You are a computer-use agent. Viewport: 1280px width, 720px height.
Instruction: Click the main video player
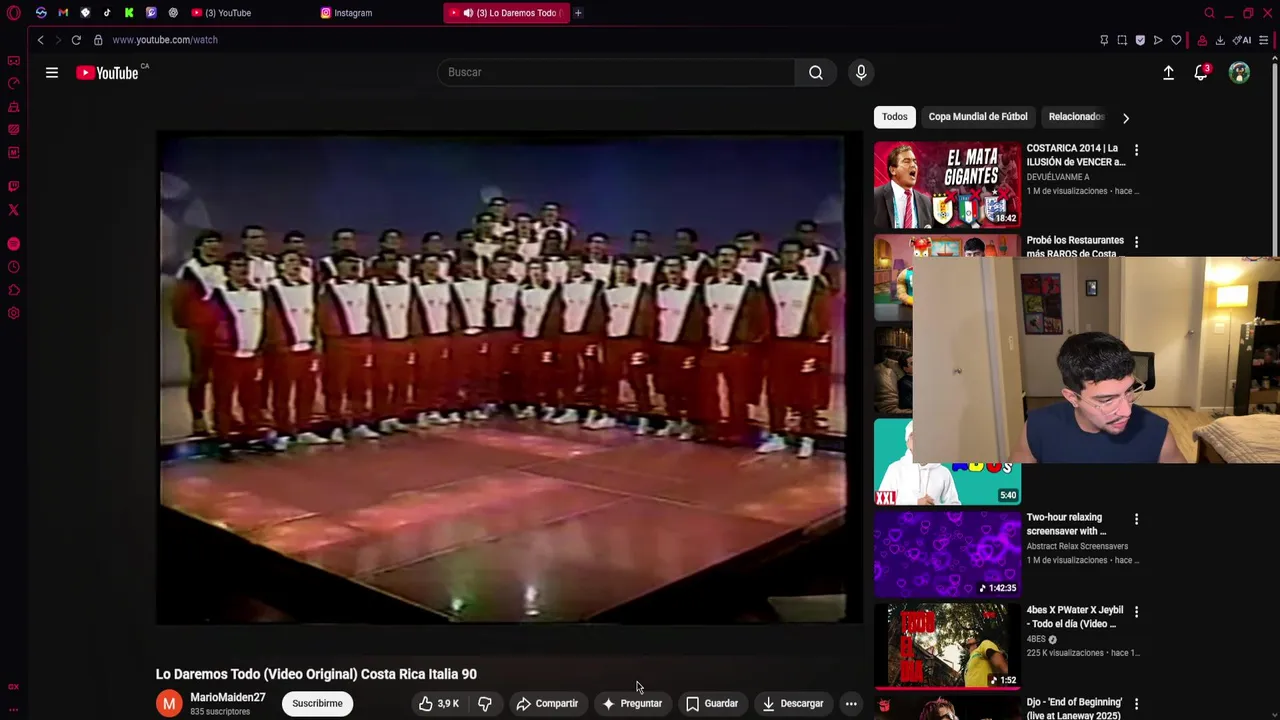509,378
